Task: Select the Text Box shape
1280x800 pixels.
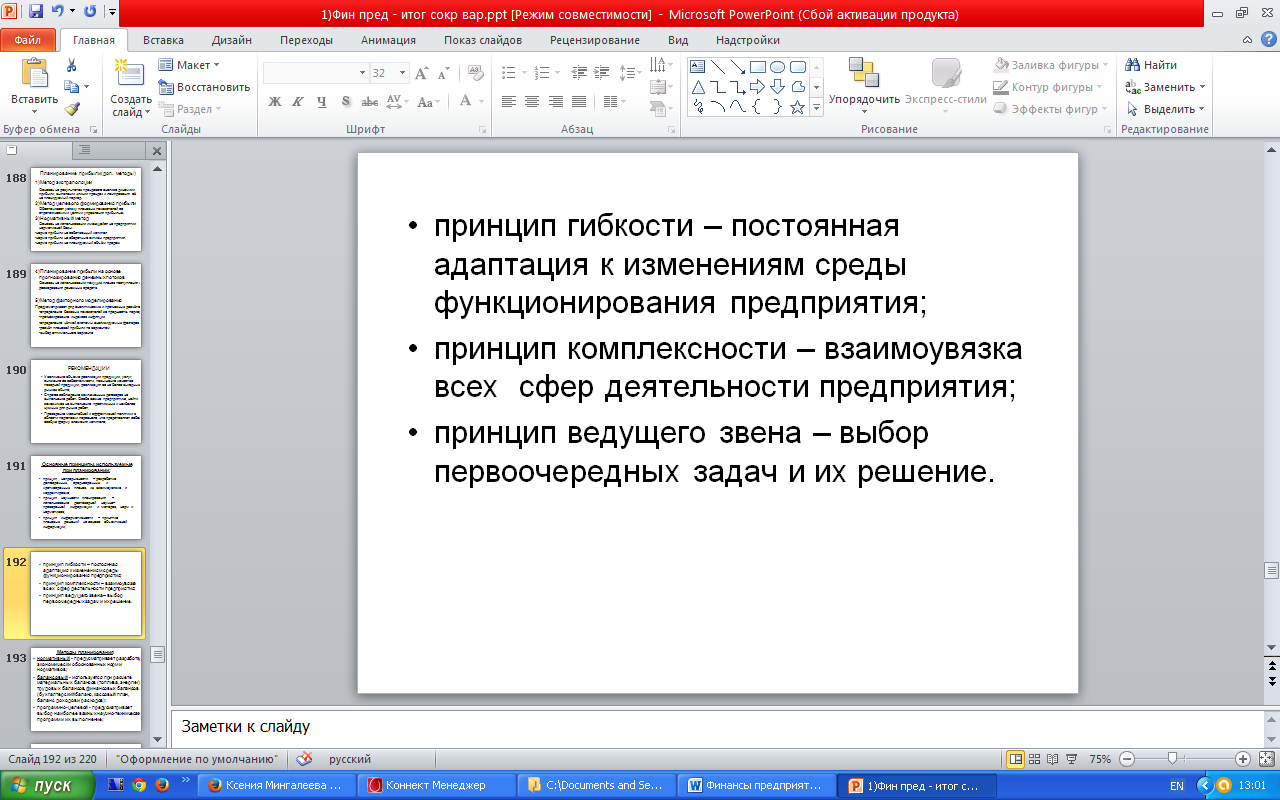Action: click(x=698, y=67)
